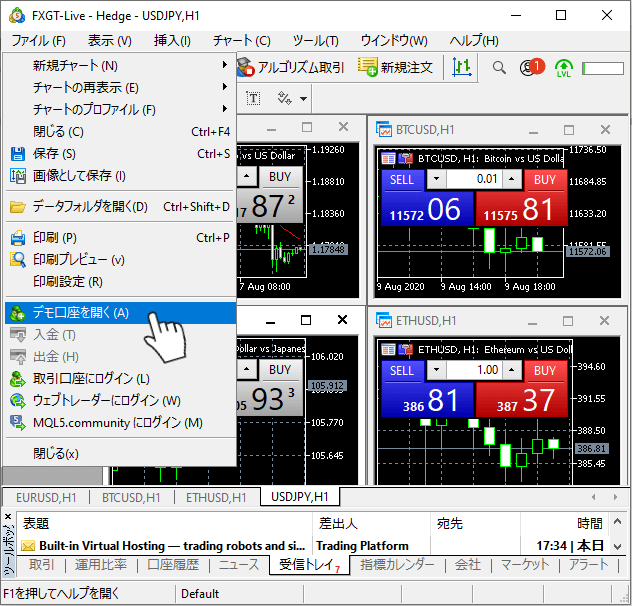Click BUY in the USDJPY chart panel
This screenshot has width=632, height=606.
(x=280, y=370)
